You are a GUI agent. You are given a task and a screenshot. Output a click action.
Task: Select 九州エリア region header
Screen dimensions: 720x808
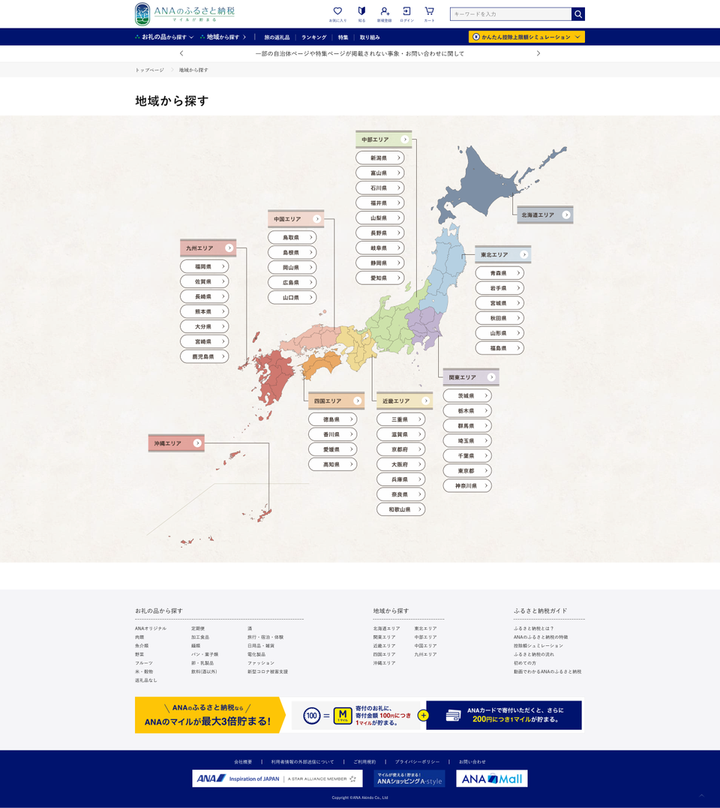[x=208, y=248]
